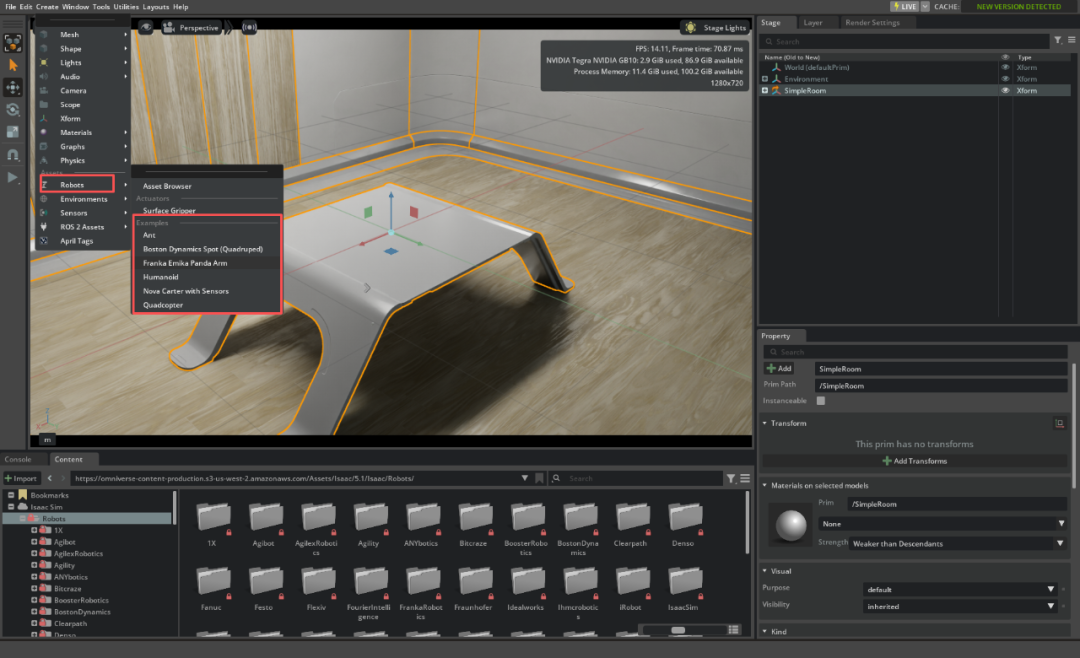1080x658 pixels.
Task: Open the Stage panel options hamburger menu
Action: [x=1072, y=41]
